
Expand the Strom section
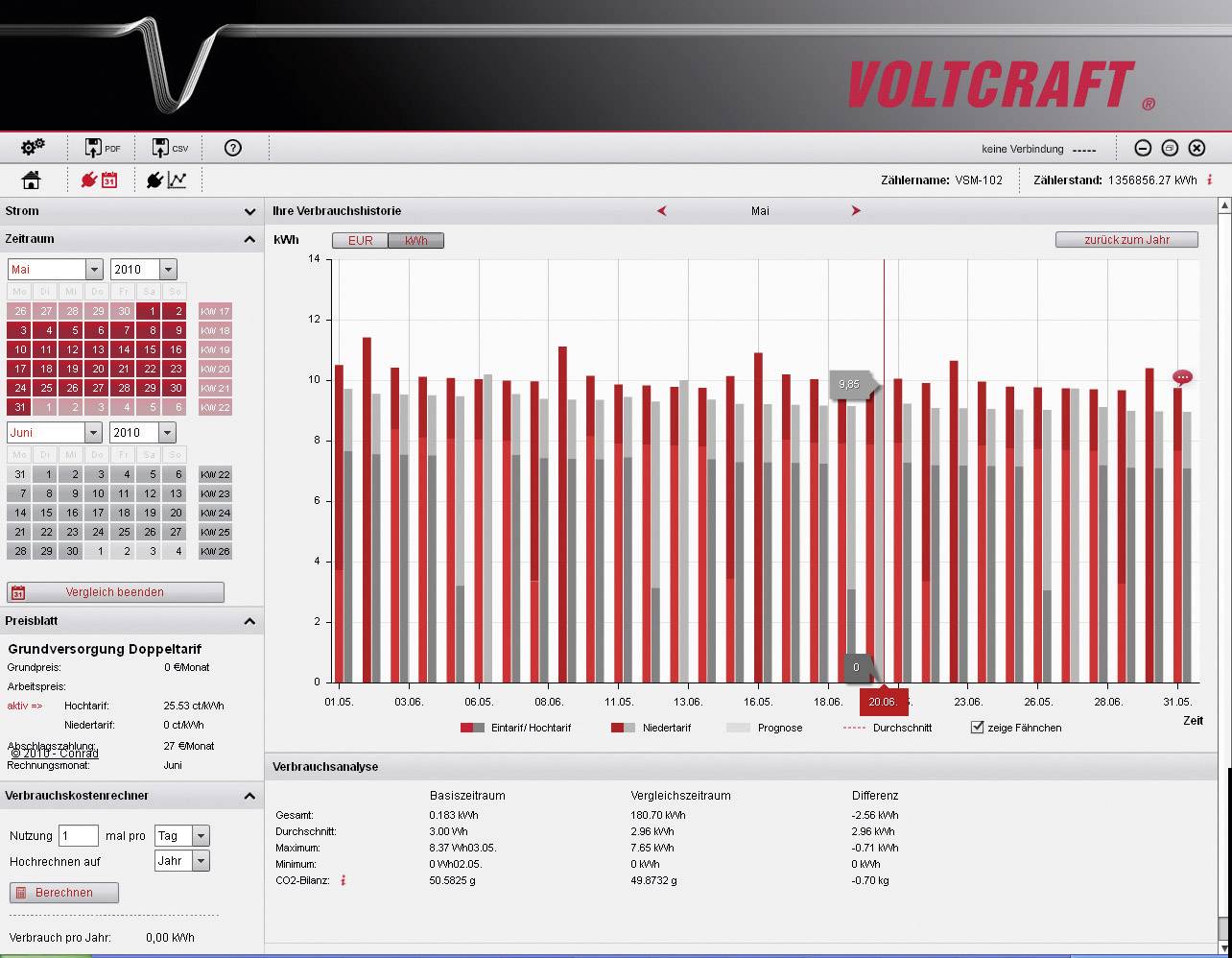(249, 211)
